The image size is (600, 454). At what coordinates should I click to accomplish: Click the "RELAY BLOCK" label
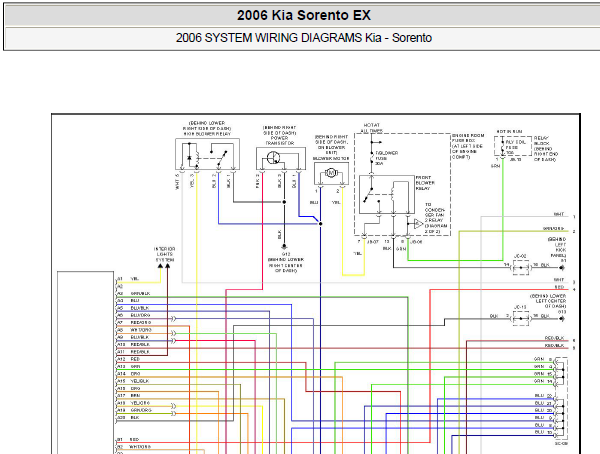point(541,141)
